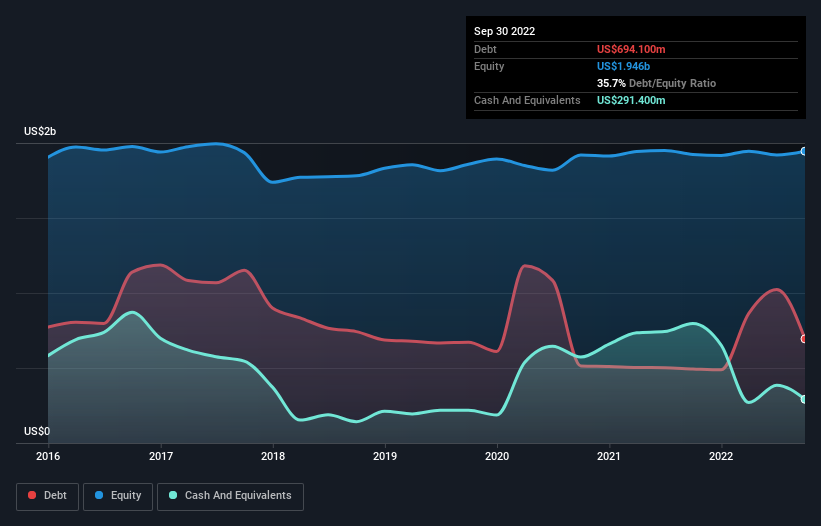Click the Sep 30 2022 tooltip date
The image size is (821, 526).
(504, 31)
